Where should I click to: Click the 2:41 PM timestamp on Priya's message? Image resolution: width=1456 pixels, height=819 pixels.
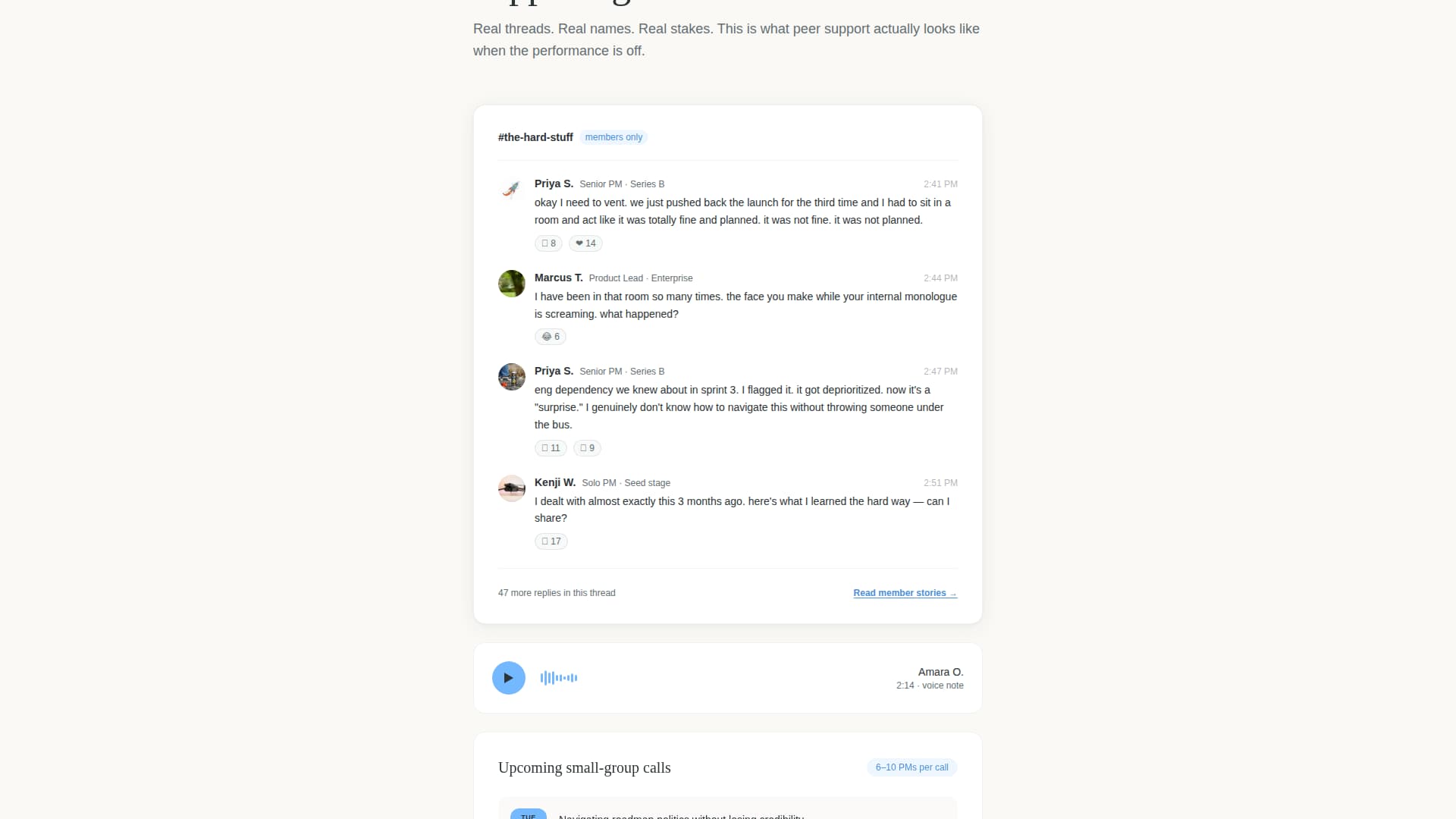[940, 184]
